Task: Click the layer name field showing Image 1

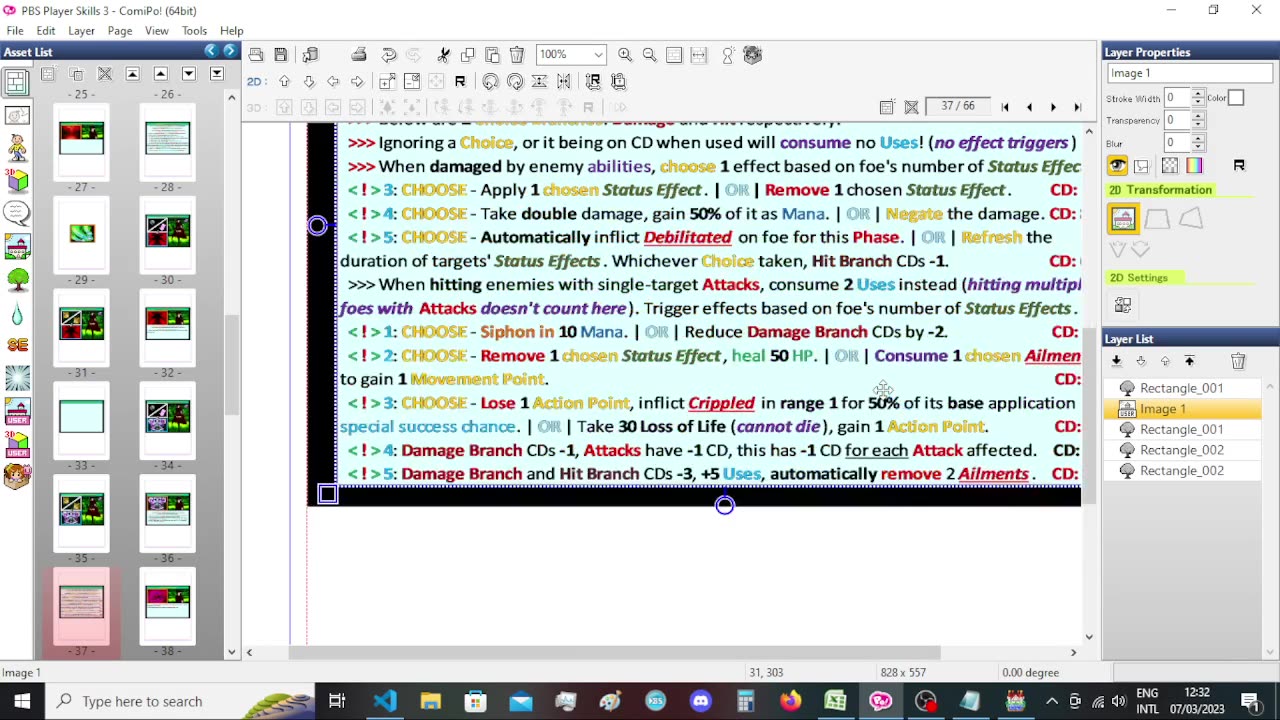Action: coord(1189,73)
